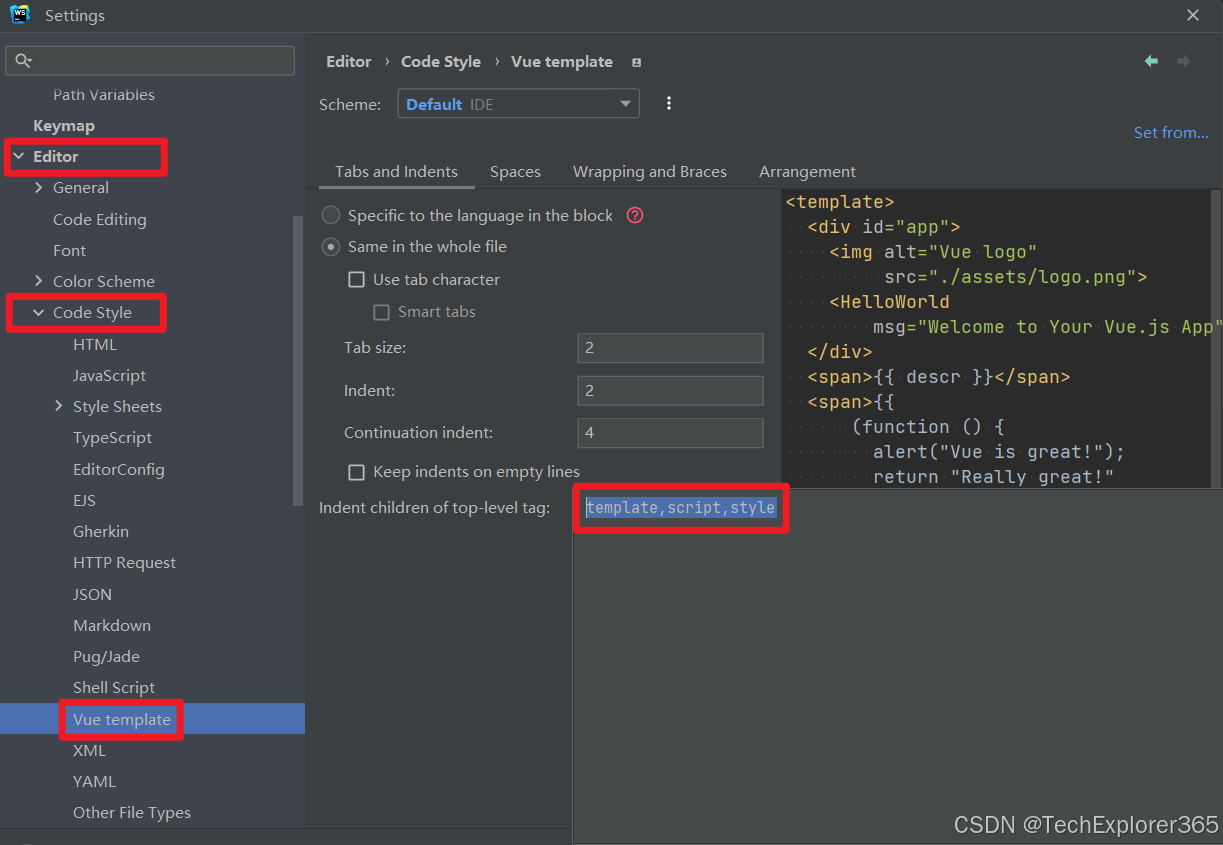Click the code preview vertical scrollbar

(1216, 340)
